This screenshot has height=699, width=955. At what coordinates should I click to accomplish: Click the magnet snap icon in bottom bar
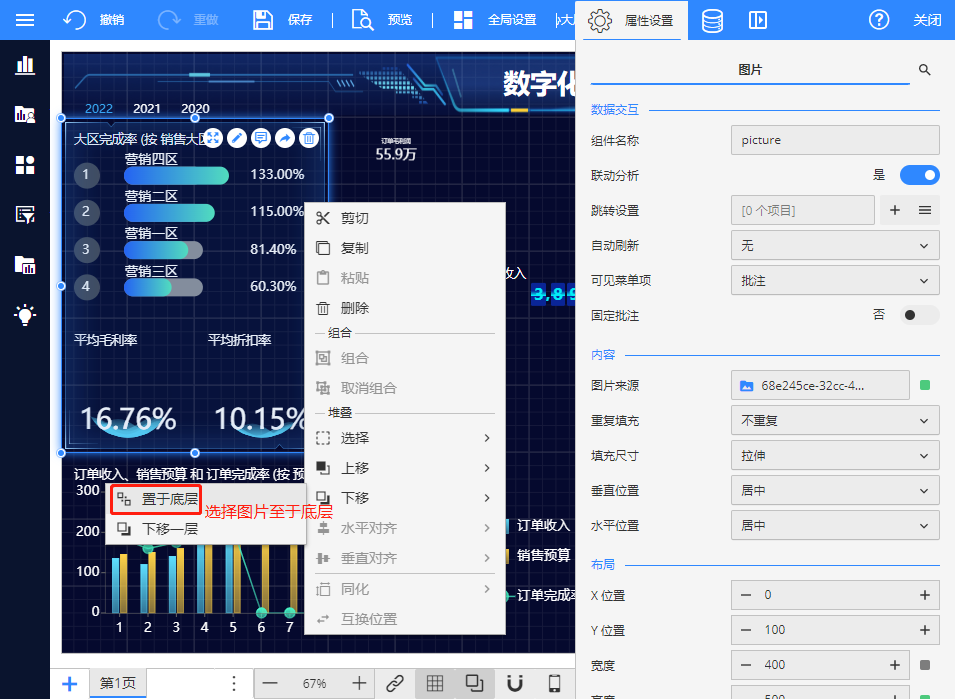click(x=515, y=683)
